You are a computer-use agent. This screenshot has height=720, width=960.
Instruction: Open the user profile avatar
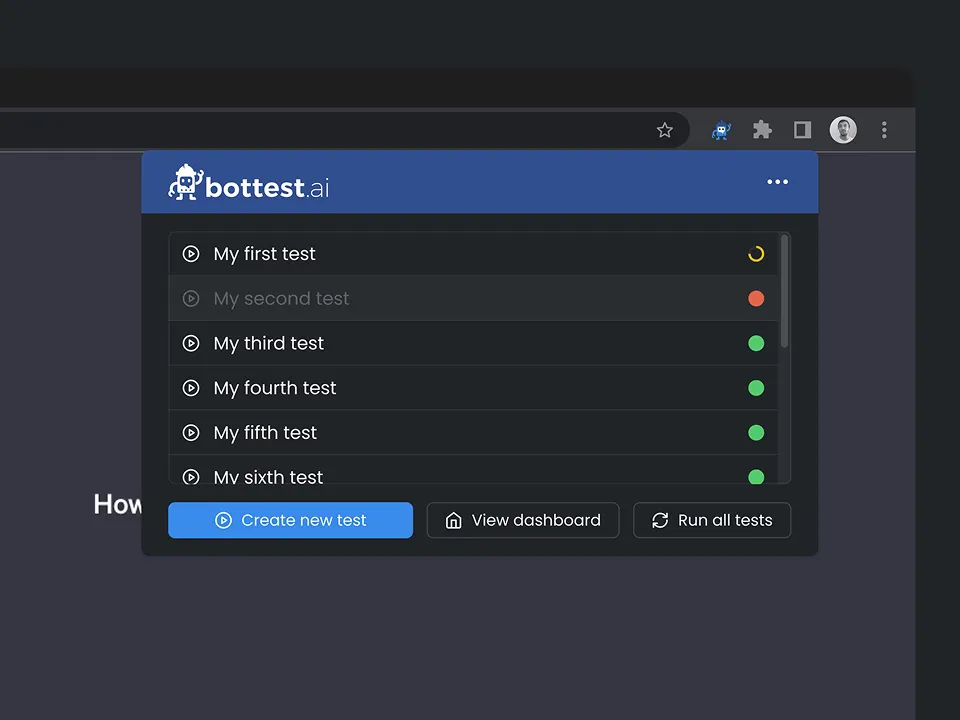coord(843,130)
